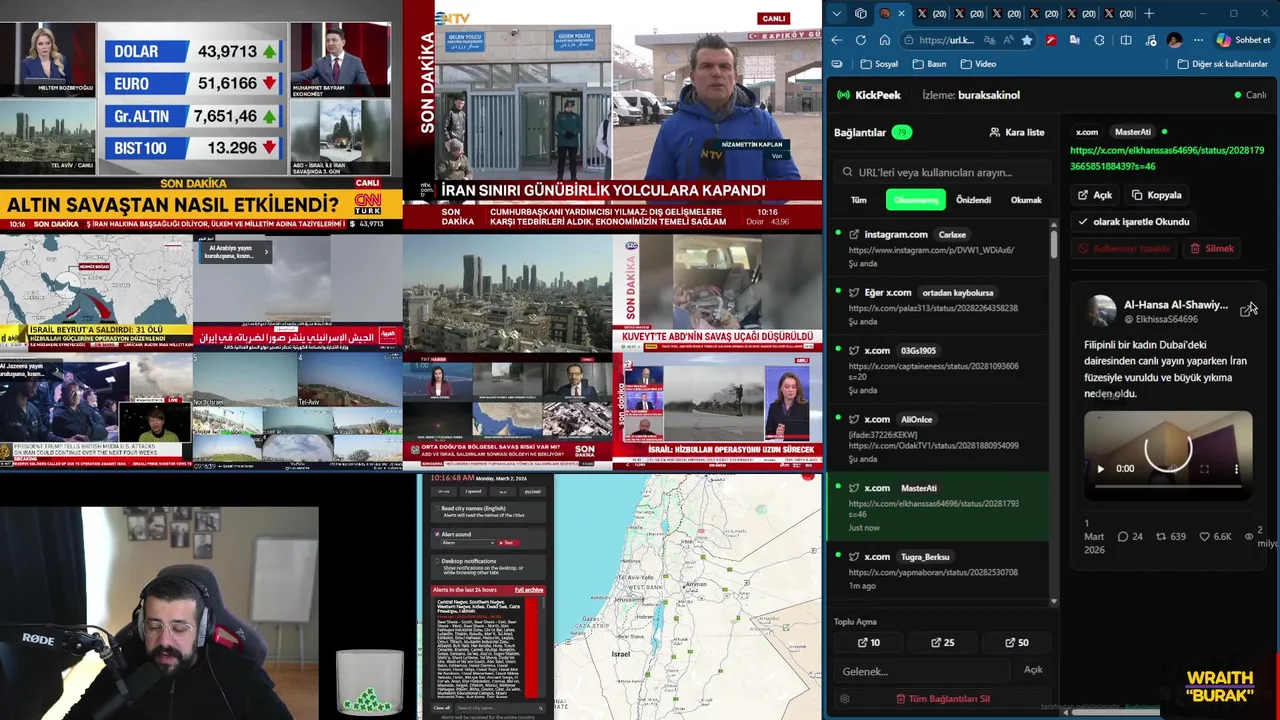Fullscreen the embedded tweet video

pyautogui.click(x=1204, y=468)
